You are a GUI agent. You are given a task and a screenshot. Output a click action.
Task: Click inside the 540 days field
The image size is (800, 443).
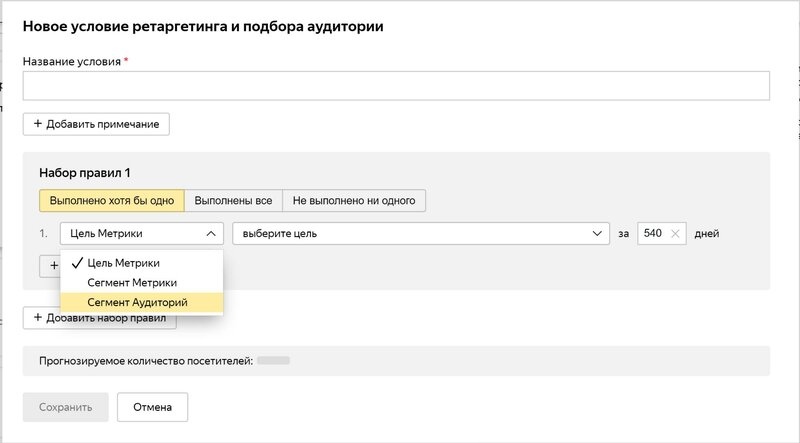click(x=654, y=234)
